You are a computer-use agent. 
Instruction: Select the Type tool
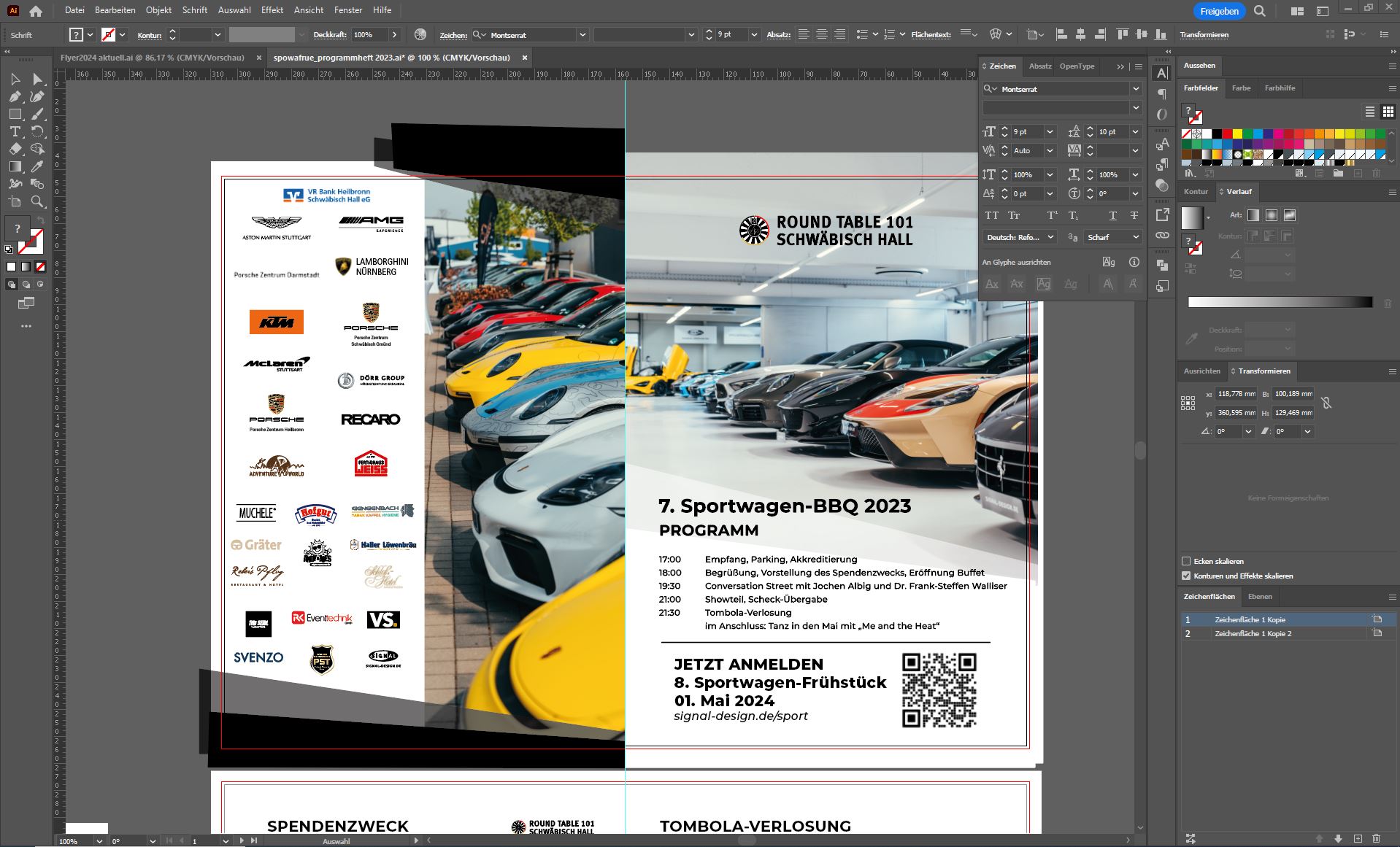pos(15,131)
